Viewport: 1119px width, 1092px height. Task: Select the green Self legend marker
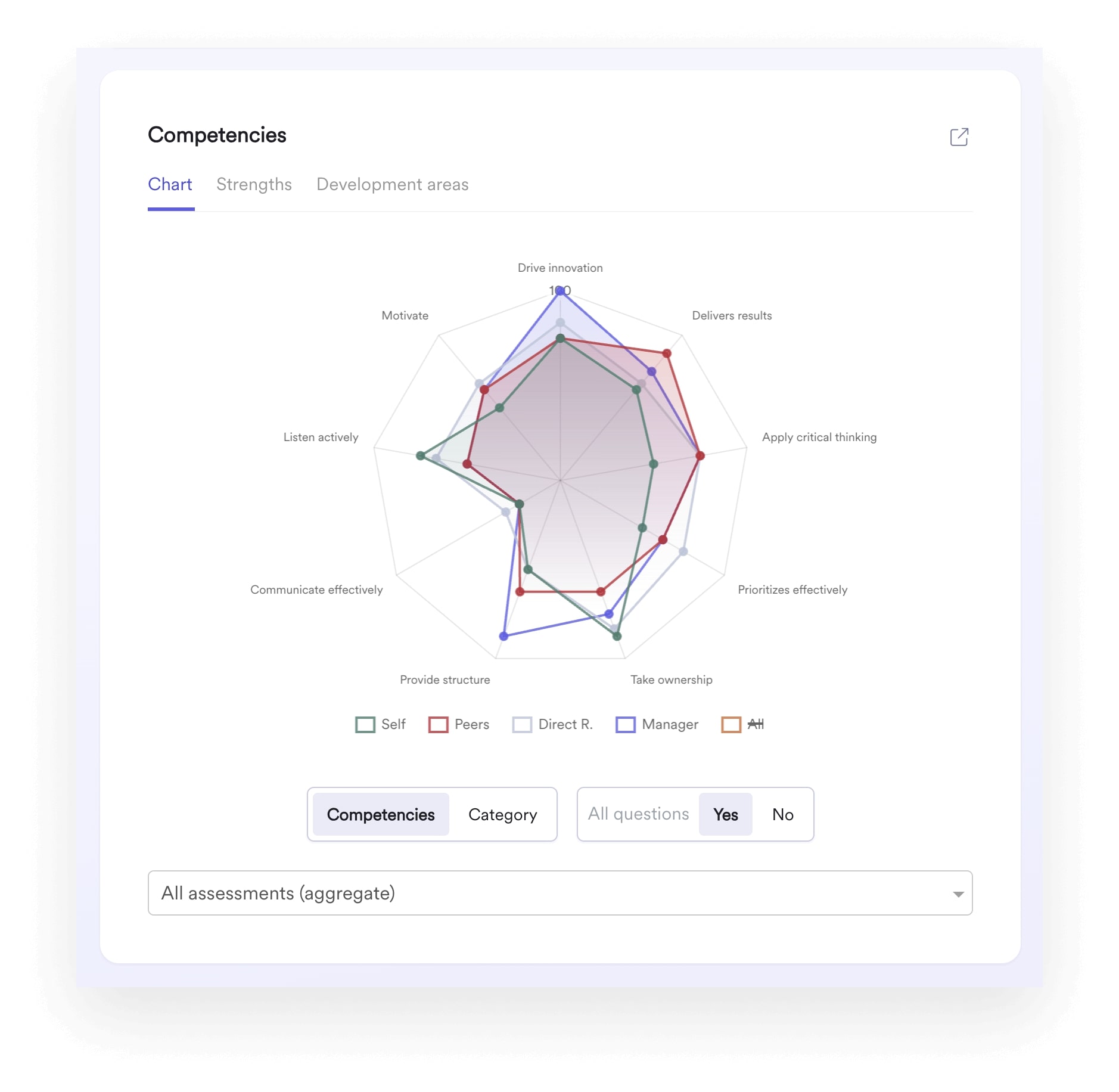(365, 724)
